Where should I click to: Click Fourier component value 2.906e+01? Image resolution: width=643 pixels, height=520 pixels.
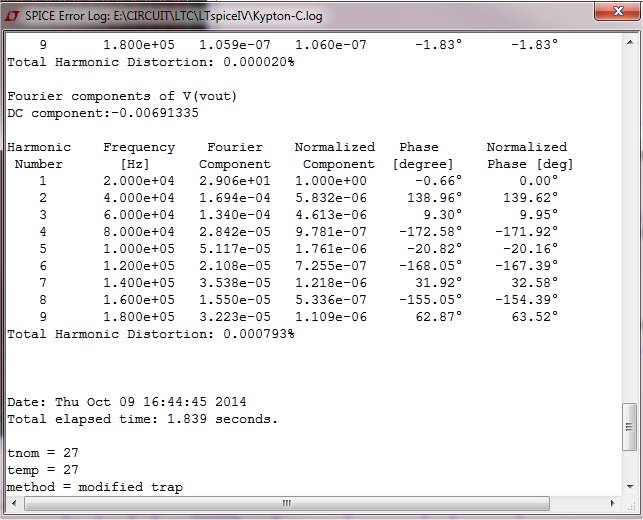(x=235, y=181)
